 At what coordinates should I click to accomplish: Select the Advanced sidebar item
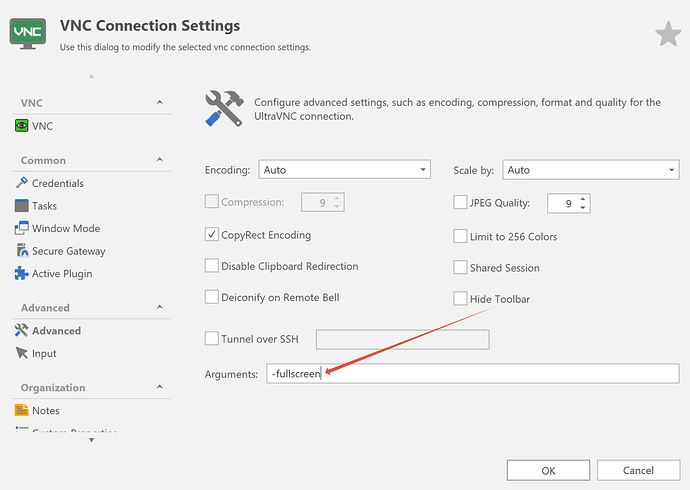tap(56, 331)
